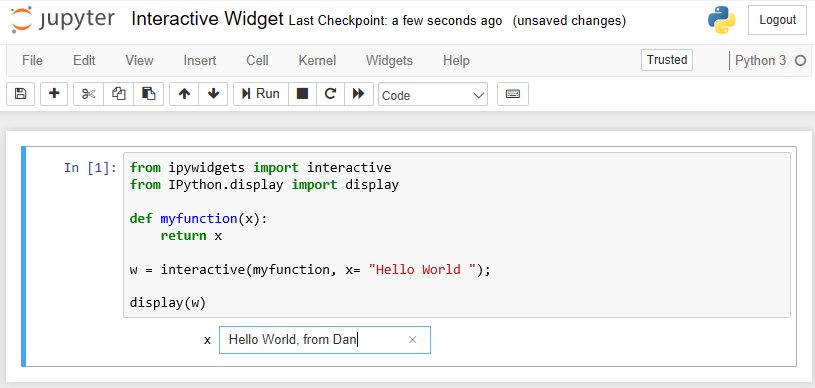Insert cell below with plus icon
815x388 pixels.
(54, 94)
